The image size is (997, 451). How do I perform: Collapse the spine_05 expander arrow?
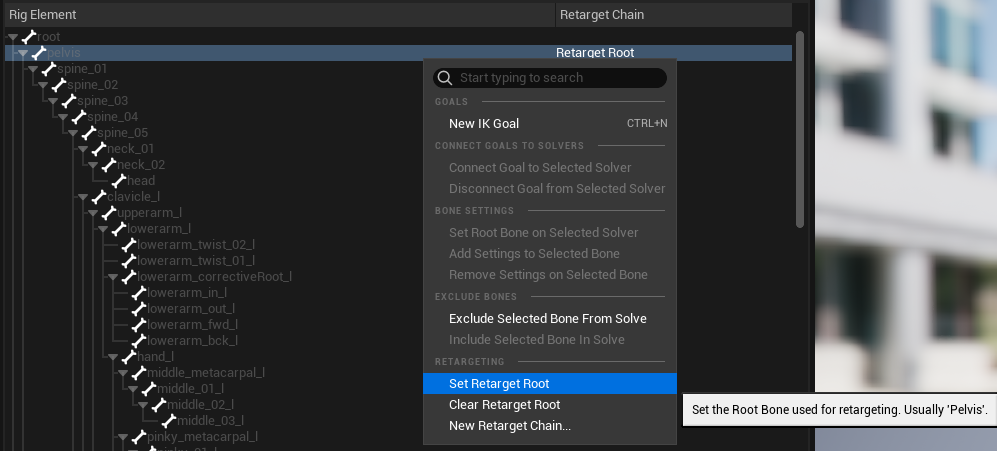(x=72, y=133)
